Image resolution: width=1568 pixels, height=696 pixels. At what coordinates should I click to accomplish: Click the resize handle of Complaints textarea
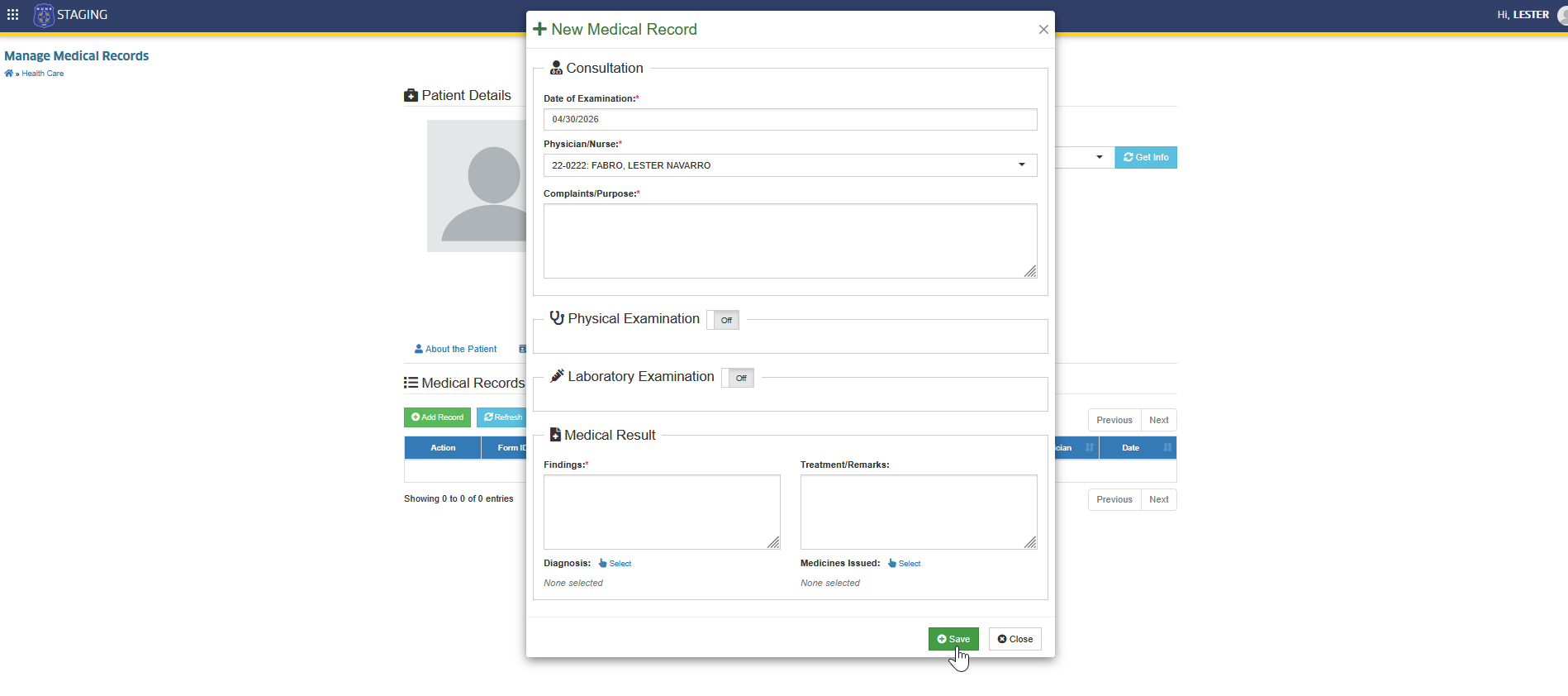[1030, 271]
